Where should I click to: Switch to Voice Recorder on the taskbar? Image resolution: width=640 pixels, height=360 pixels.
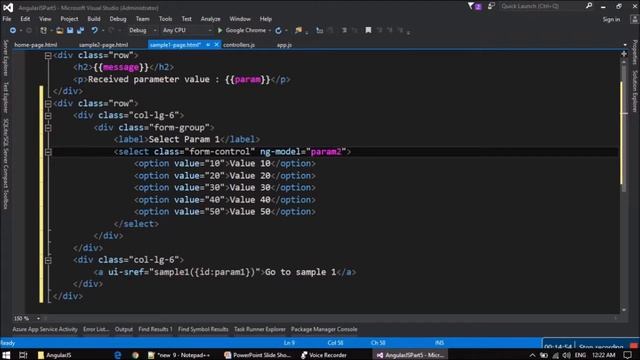pyautogui.click(x=324, y=355)
